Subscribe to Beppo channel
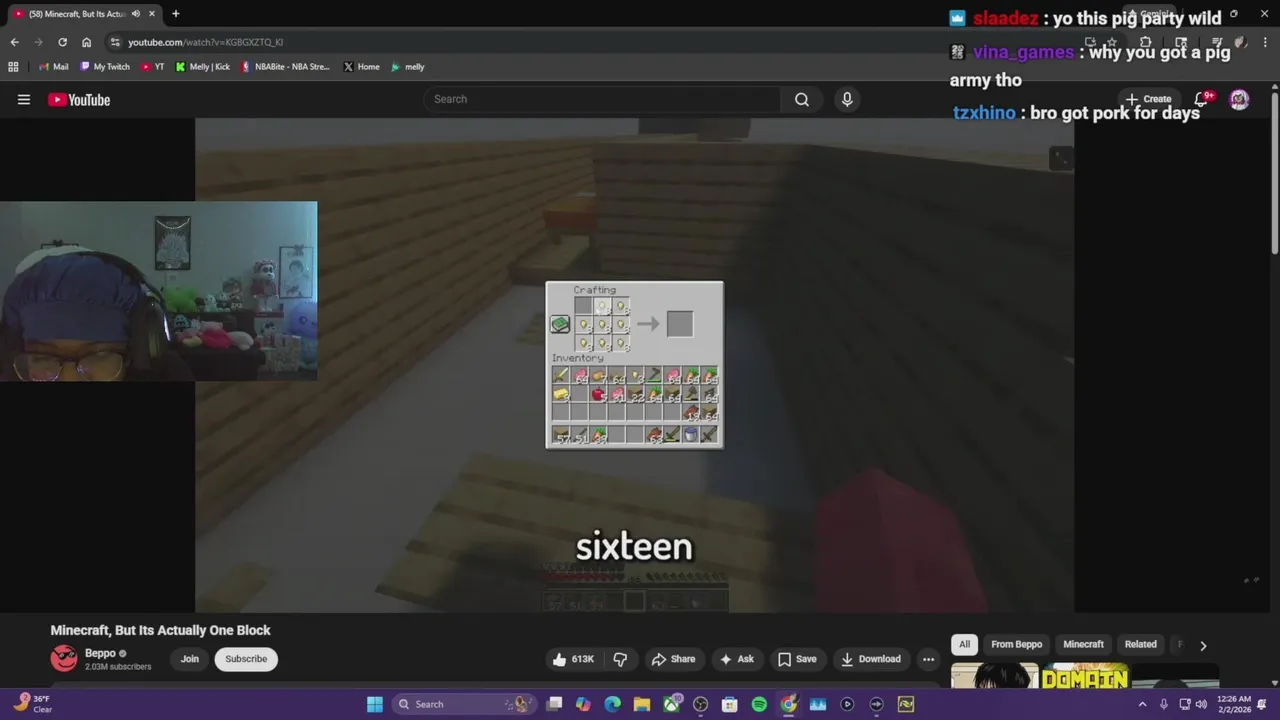Image resolution: width=1280 pixels, height=720 pixels. [x=246, y=659]
